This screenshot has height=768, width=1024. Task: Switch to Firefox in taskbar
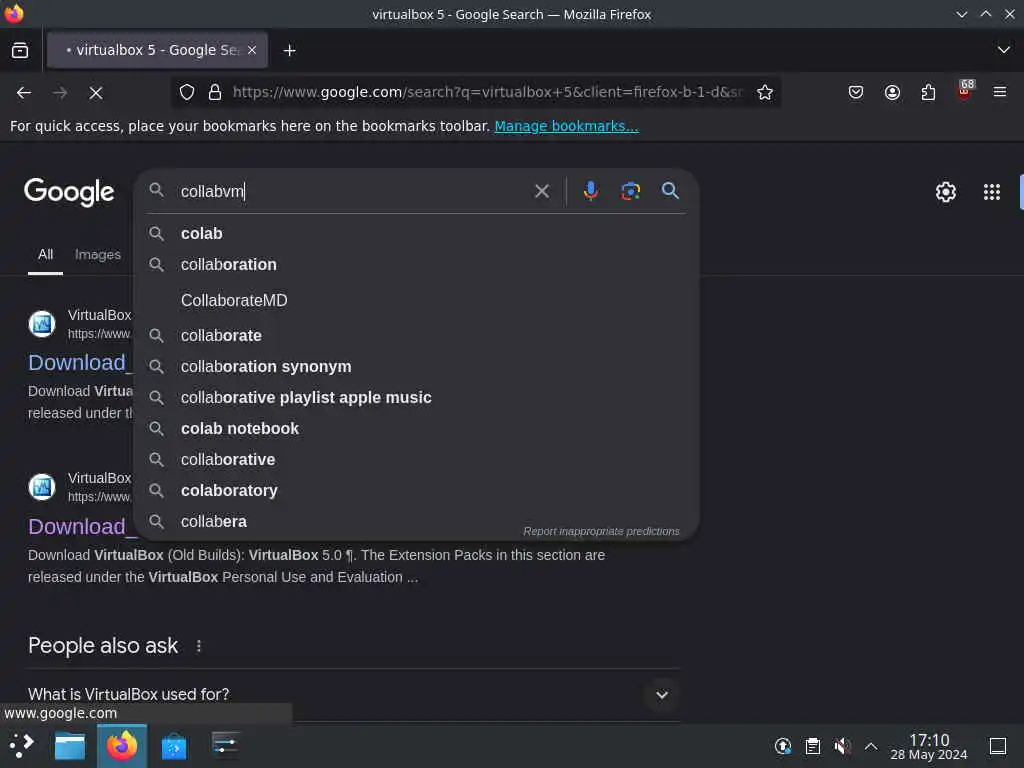coord(122,746)
